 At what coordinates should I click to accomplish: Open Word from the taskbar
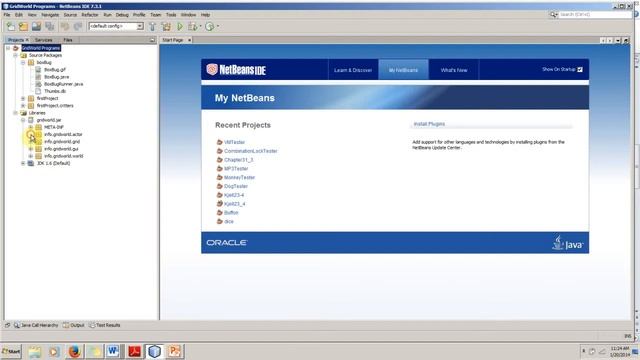tap(113, 351)
